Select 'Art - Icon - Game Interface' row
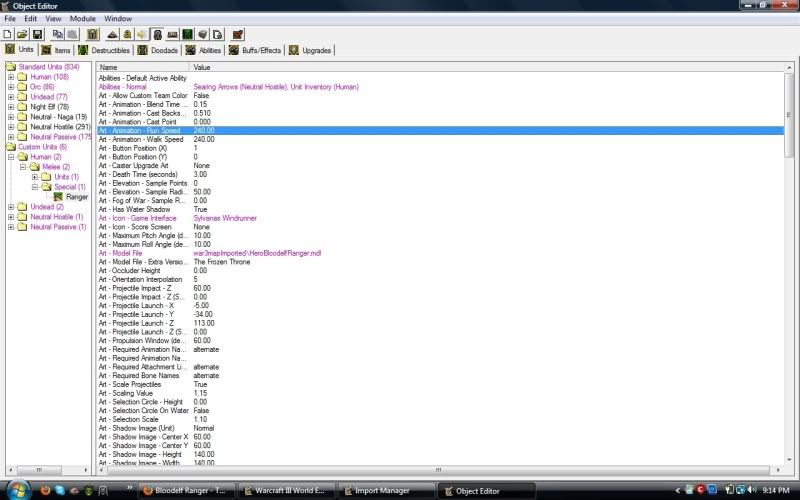Screen dimensions: 800x500 click(x=440, y=218)
